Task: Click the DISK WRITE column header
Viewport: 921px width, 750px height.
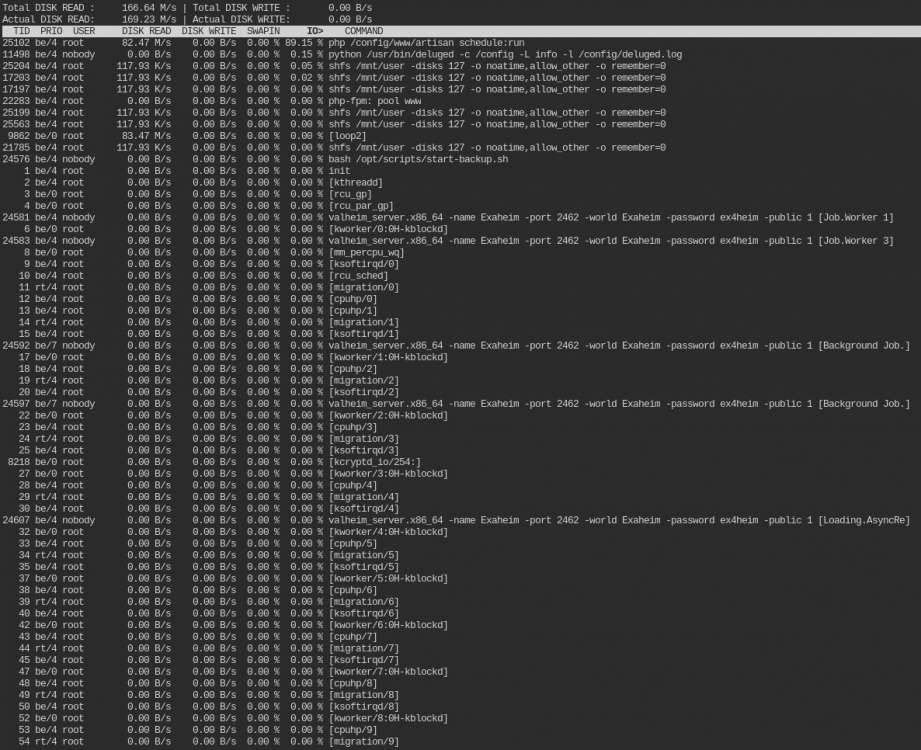Action: (x=209, y=31)
